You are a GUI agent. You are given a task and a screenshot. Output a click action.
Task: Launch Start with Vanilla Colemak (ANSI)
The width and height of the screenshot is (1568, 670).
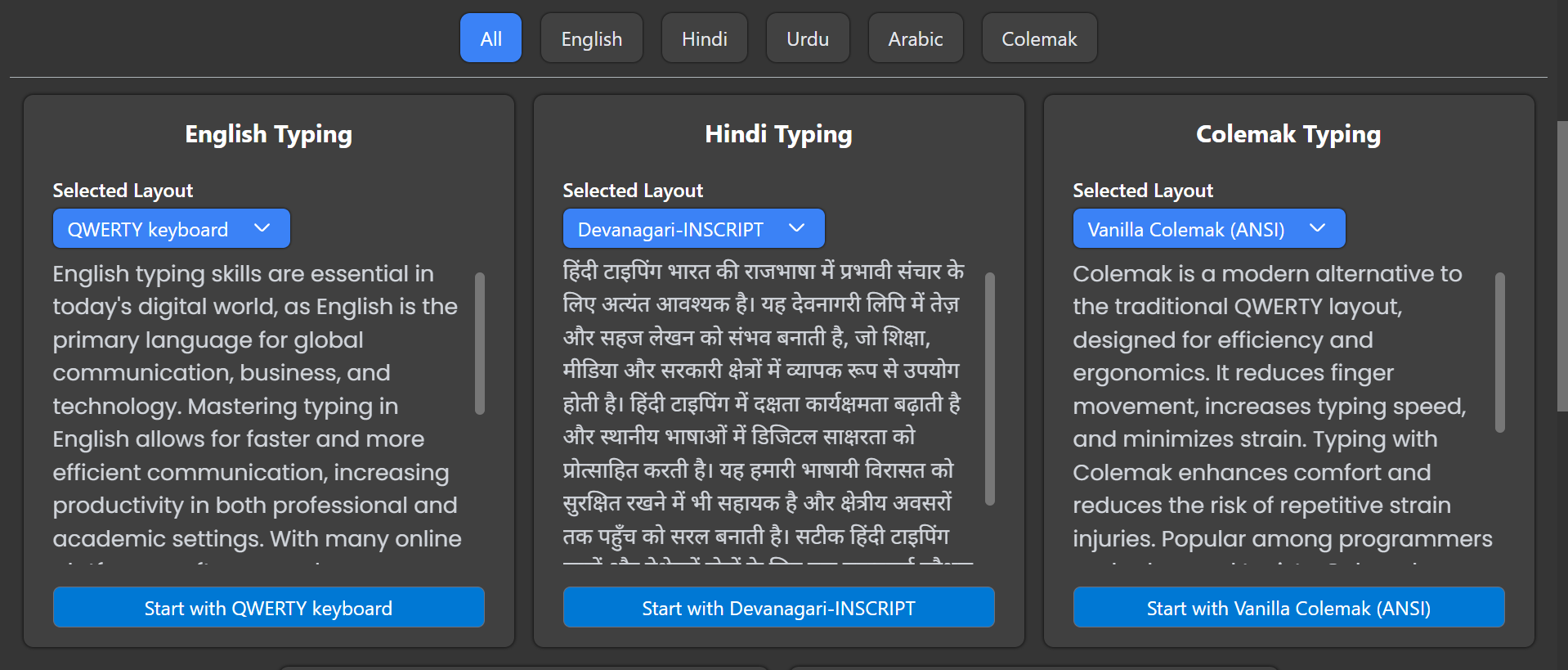(x=1288, y=608)
